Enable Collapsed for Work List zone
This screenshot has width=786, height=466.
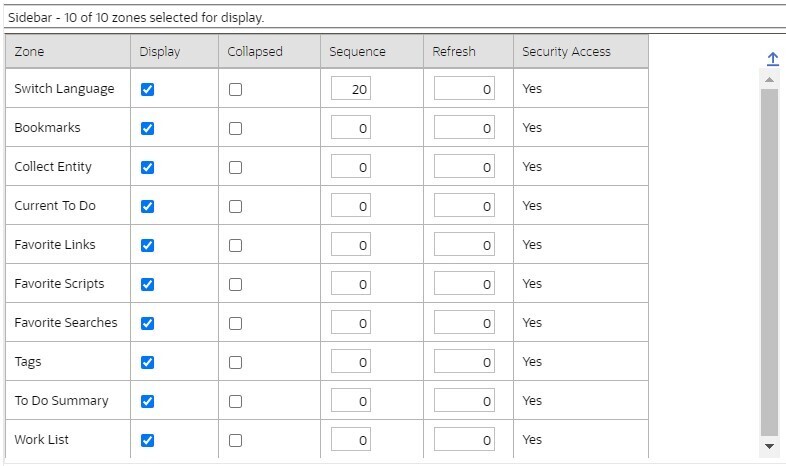[x=235, y=440]
